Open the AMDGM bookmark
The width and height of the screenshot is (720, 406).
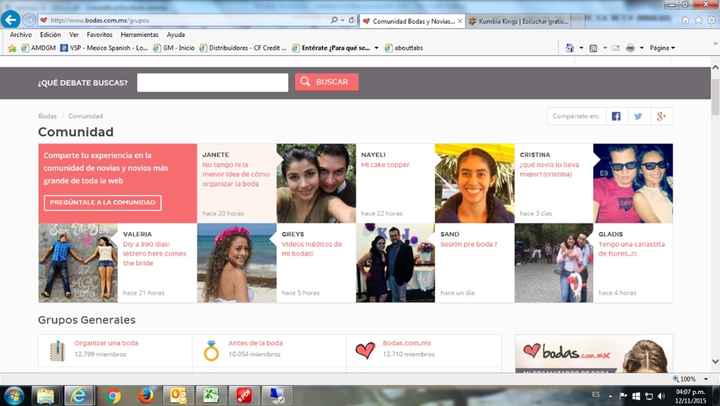pos(39,48)
